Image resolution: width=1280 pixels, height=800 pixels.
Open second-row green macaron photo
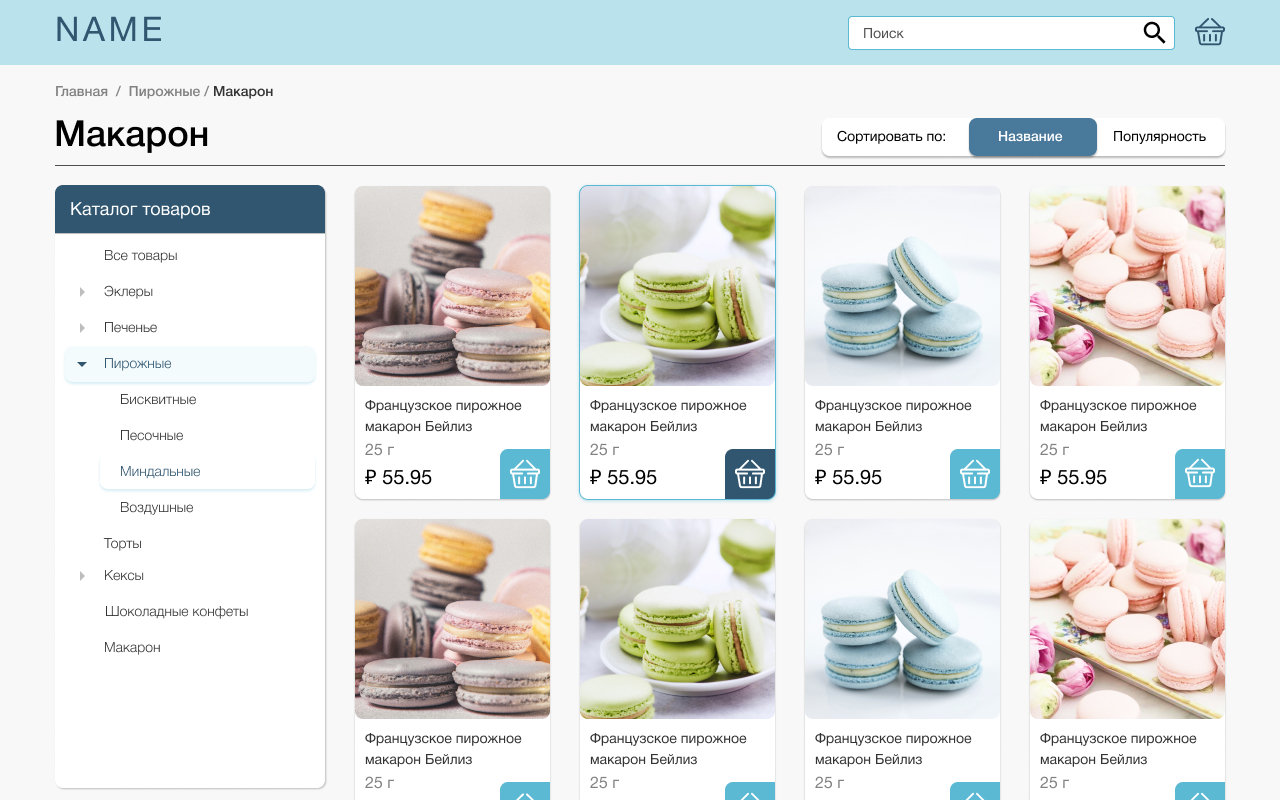pyautogui.click(x=677, y=619)
